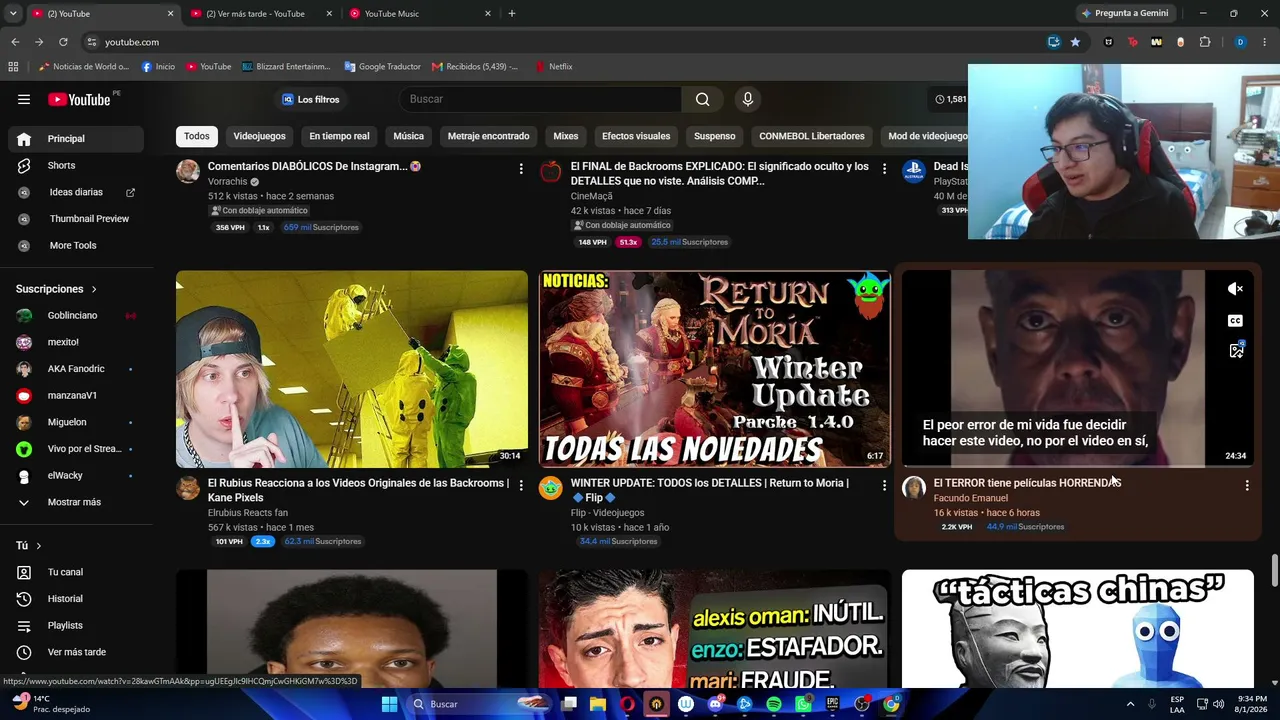The width and height of the screenshot is (1280, 720).
Task: Expand Suscripciones section
Action: click(57, 289)
